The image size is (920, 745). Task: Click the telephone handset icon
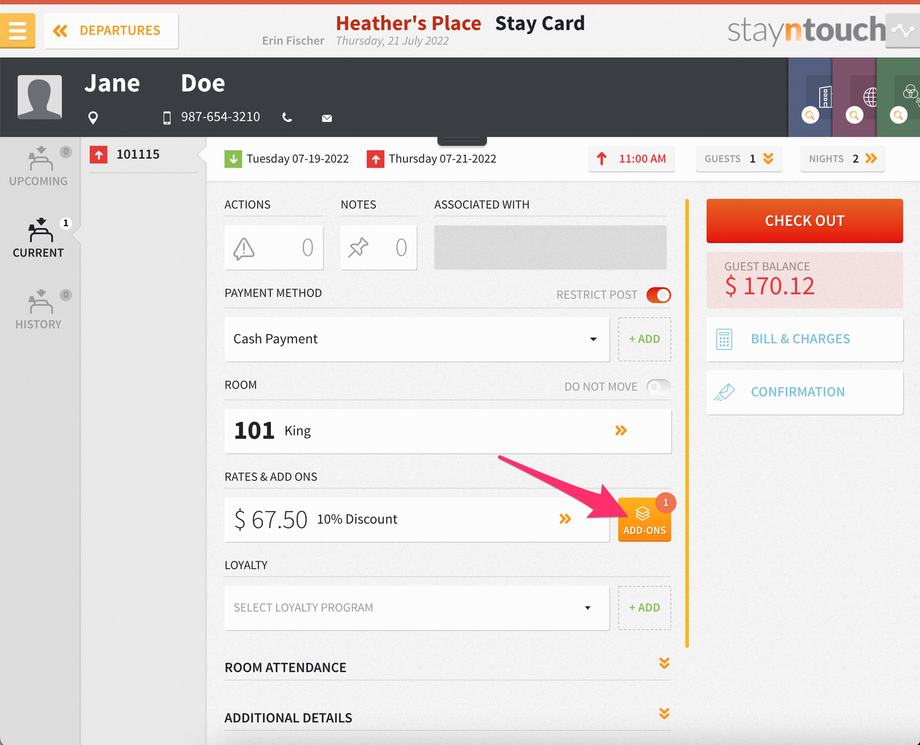point(287,117)
